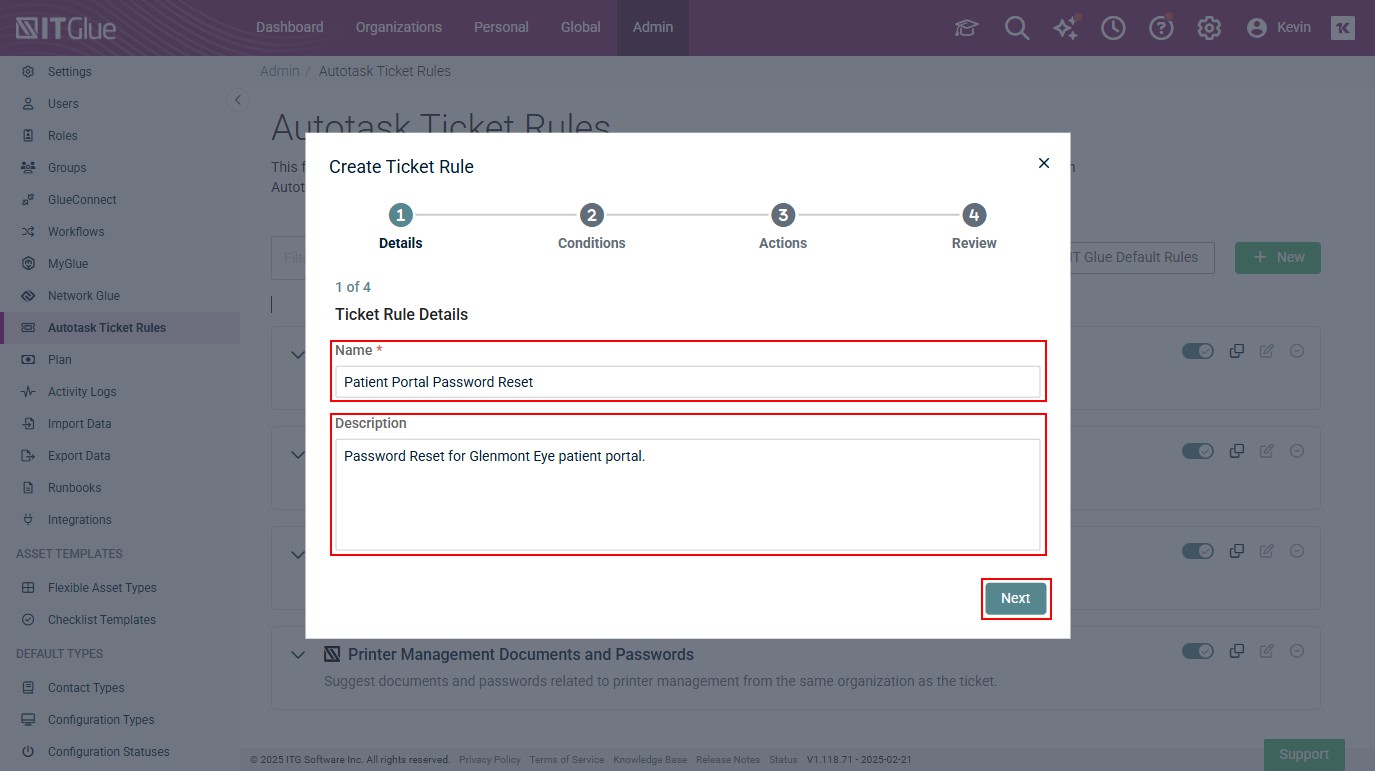This screenshot has width=1375, height=771.
Task: Click into the Description text area
Action: (688, 494)
